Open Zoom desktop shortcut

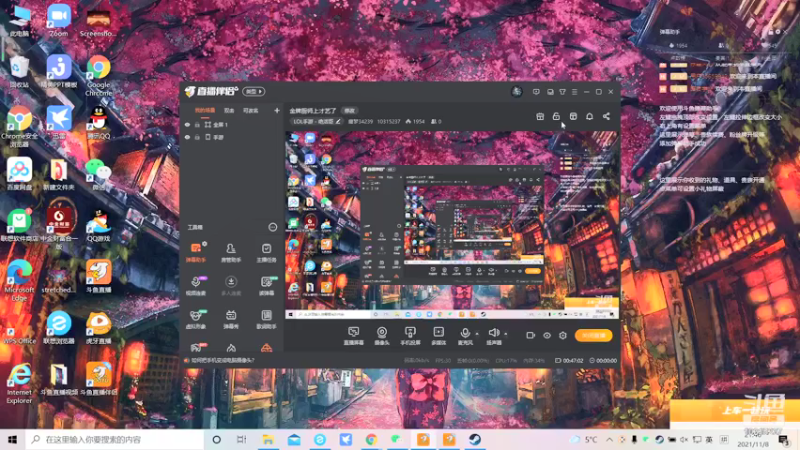[x=59, y=20]
